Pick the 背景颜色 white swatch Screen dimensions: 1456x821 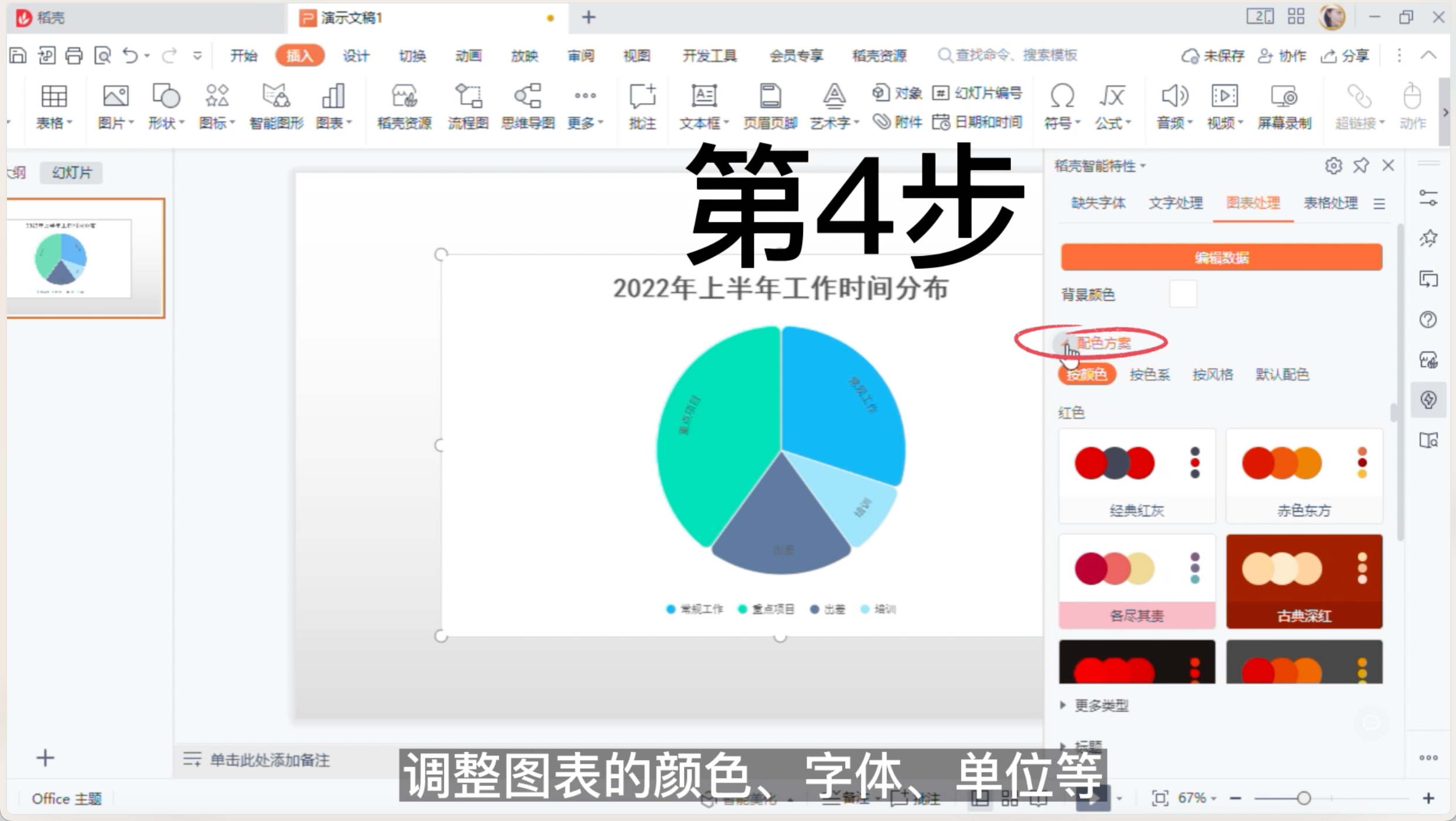coord(1182,294)
